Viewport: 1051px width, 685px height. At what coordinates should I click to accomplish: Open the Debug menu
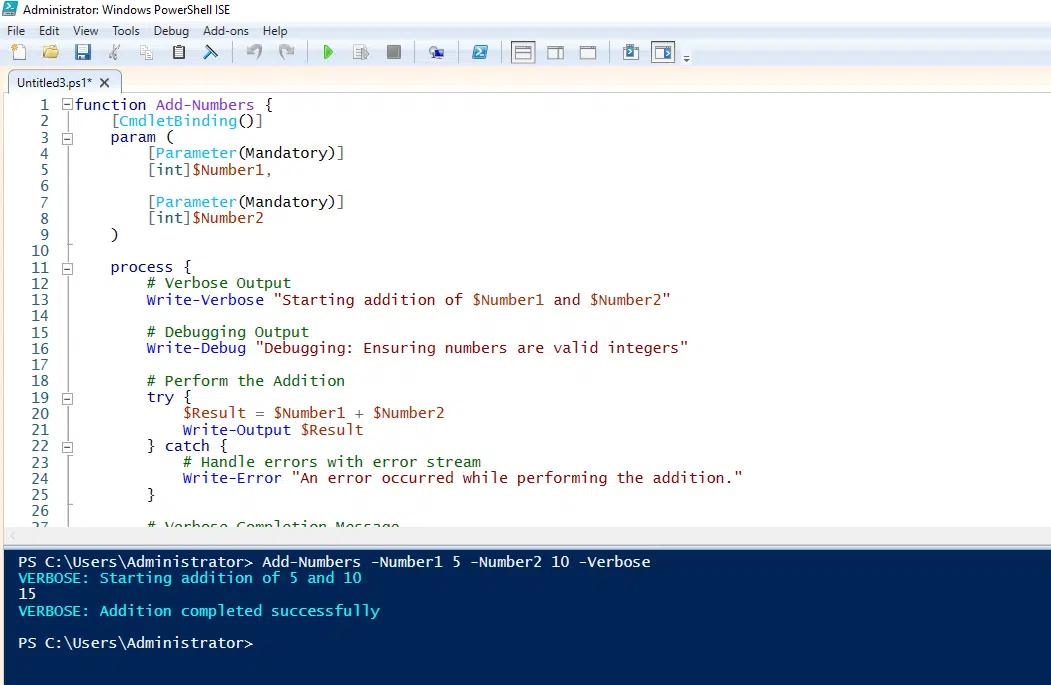tap(171, 31)
